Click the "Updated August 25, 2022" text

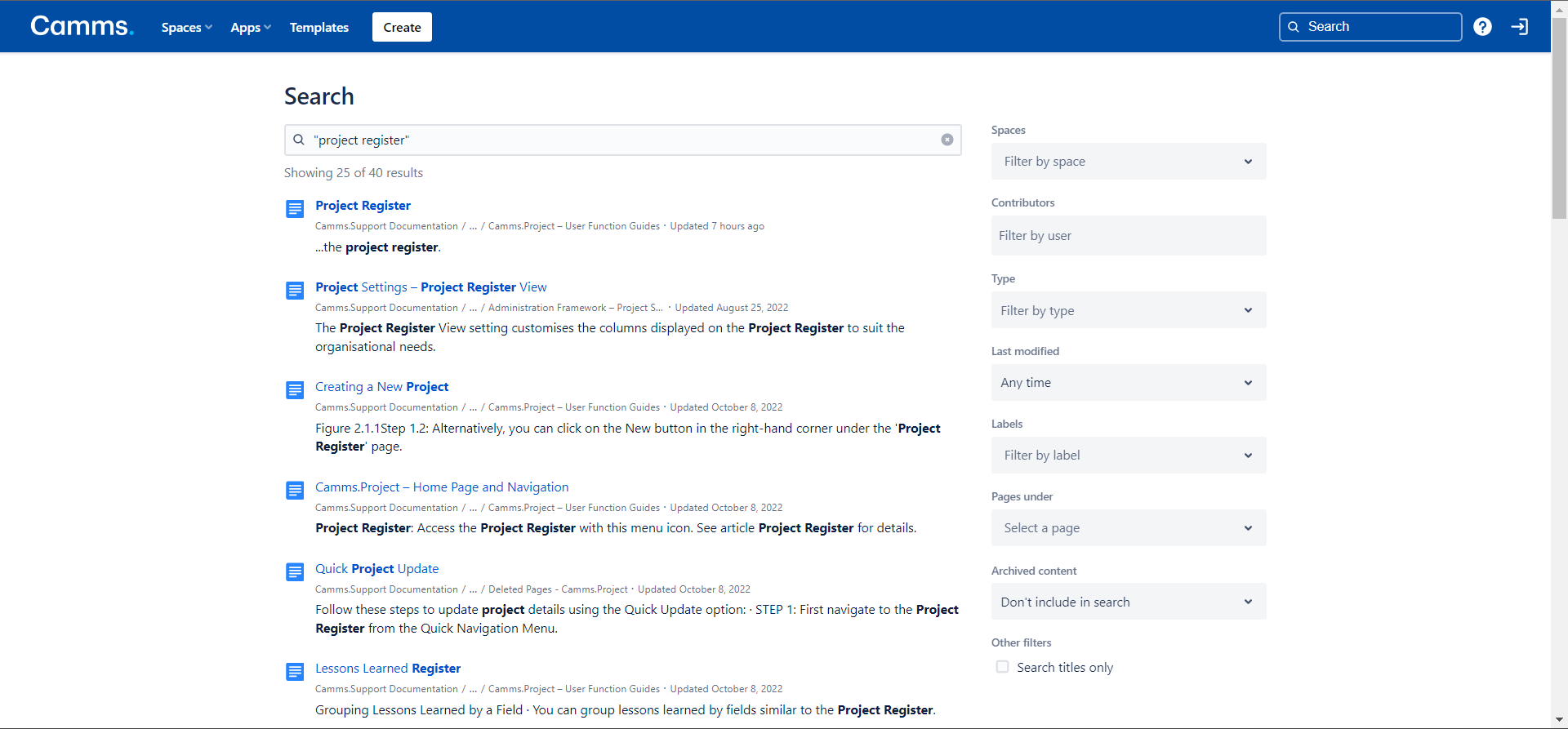coord(732,308)
